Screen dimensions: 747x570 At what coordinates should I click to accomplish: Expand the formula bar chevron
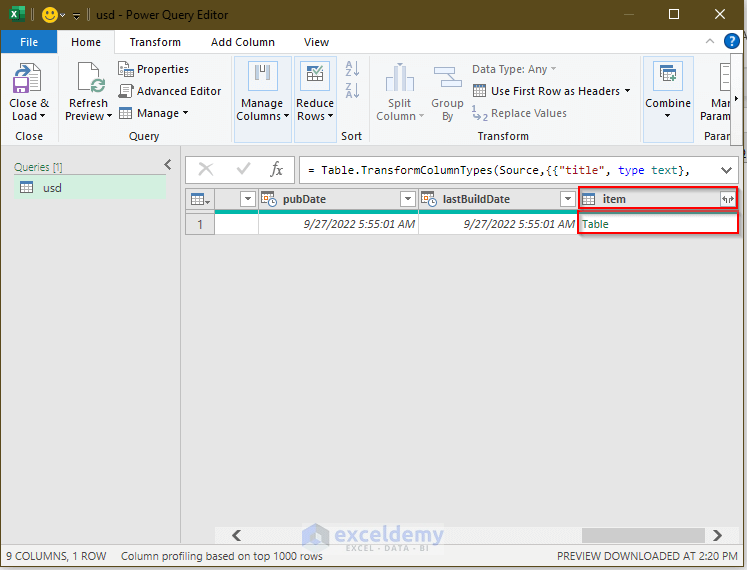point(726,170)
